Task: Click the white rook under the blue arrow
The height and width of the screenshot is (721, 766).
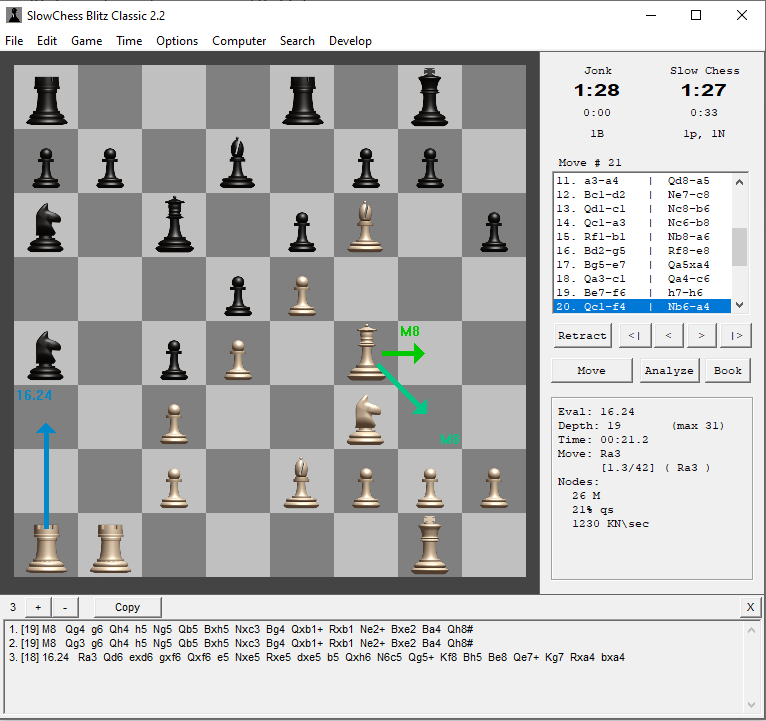Action: click(46, 545)
